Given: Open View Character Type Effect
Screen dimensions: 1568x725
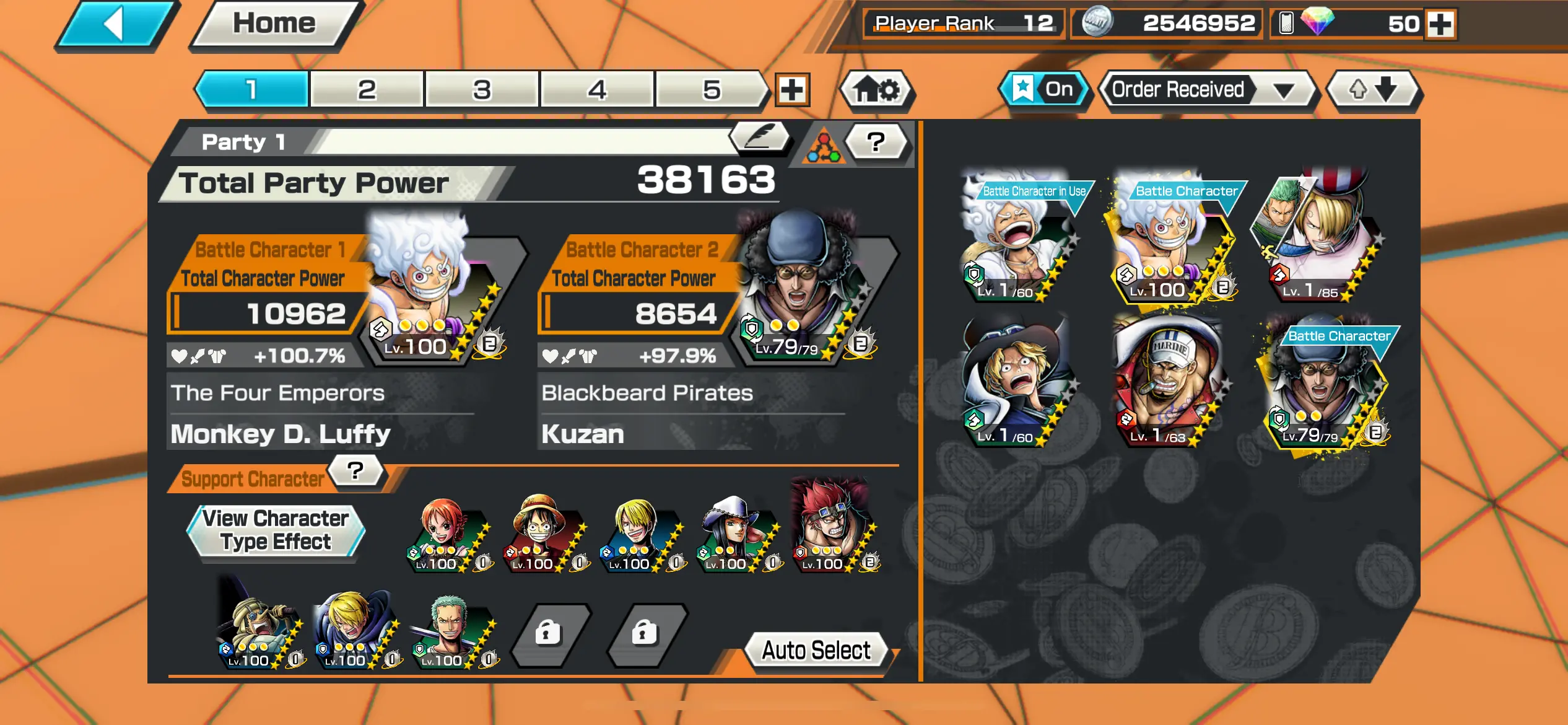Looking at the screenshot, I should 276,530.
